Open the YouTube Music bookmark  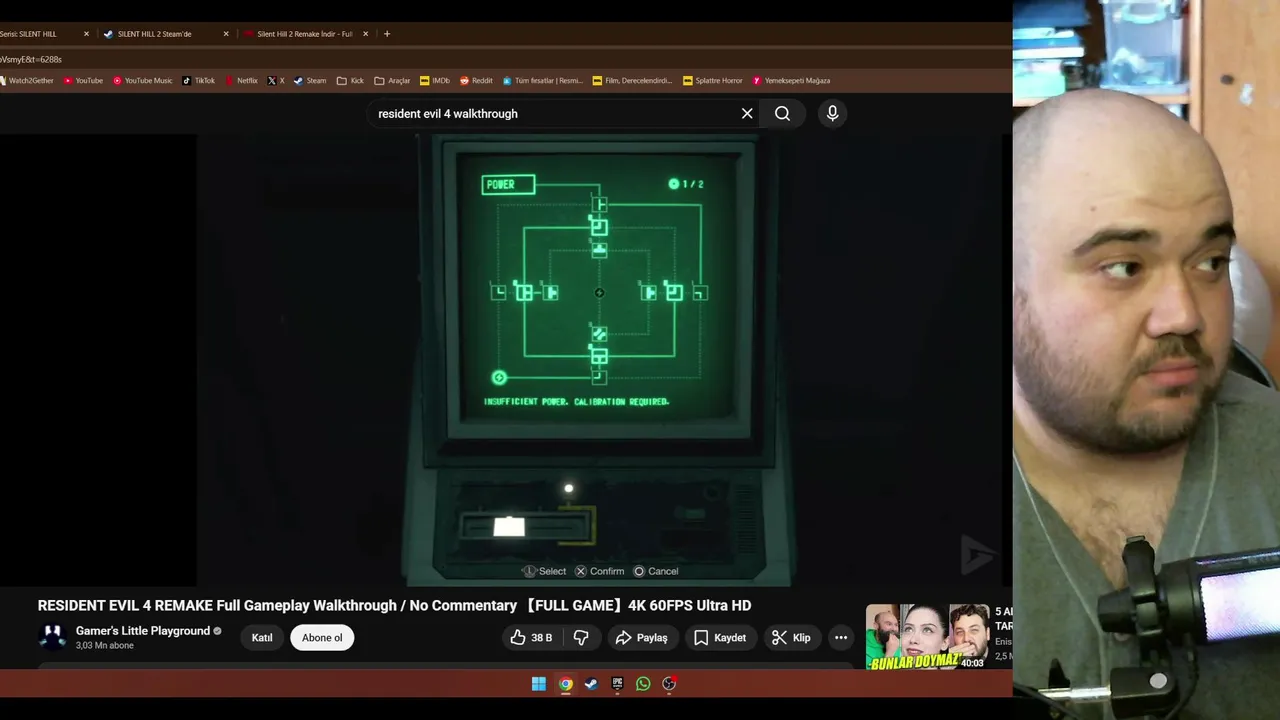(142, 80)
